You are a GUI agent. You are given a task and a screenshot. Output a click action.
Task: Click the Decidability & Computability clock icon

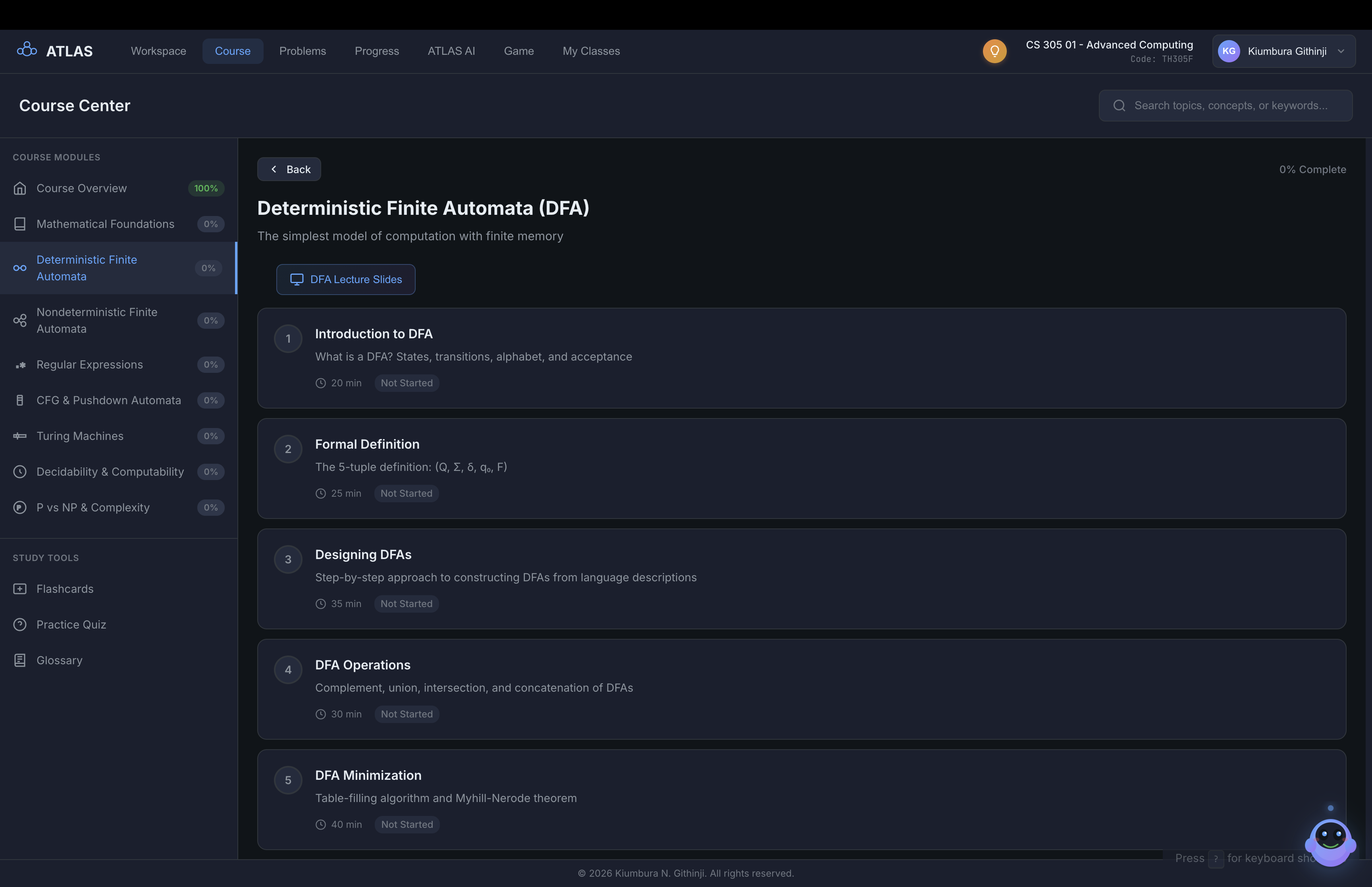20,472
